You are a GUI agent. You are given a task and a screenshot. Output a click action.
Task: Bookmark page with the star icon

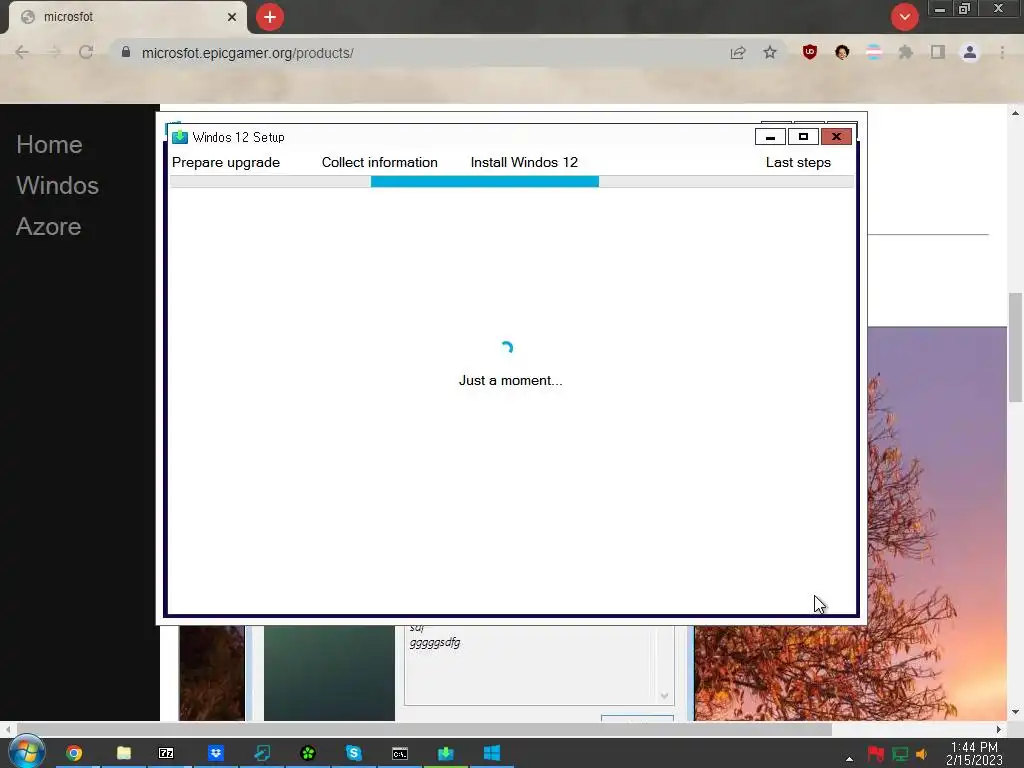click(x=770, y=52)
